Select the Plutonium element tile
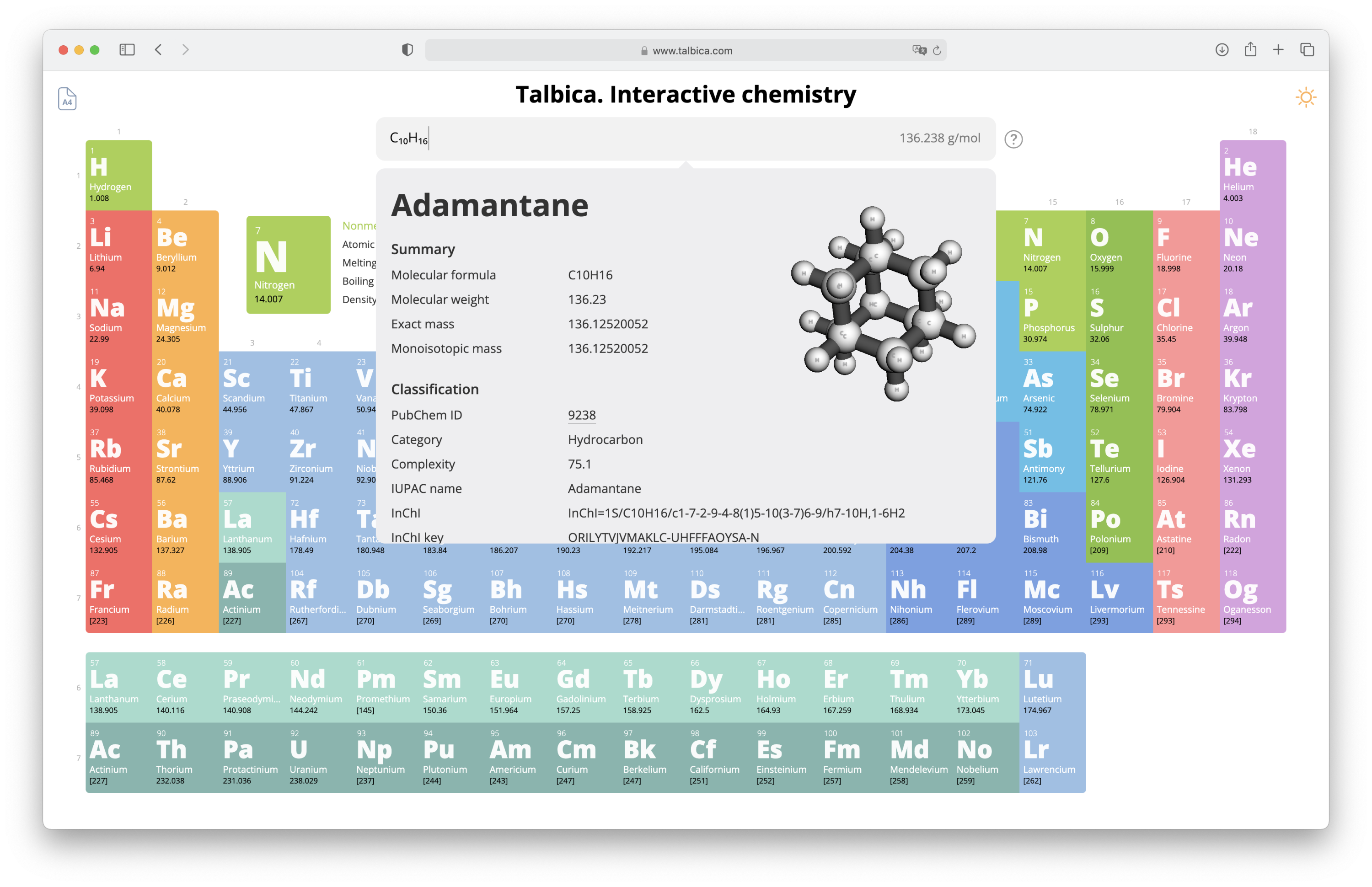The height and width of the screenshot is (887, 1372). [x=452, y=758]
